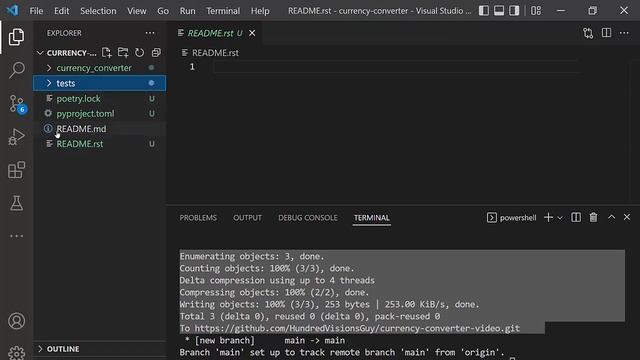Screen dimensions: 640x360
Task: Open the Explorer view in activity bar
Action: pos(16,37)
